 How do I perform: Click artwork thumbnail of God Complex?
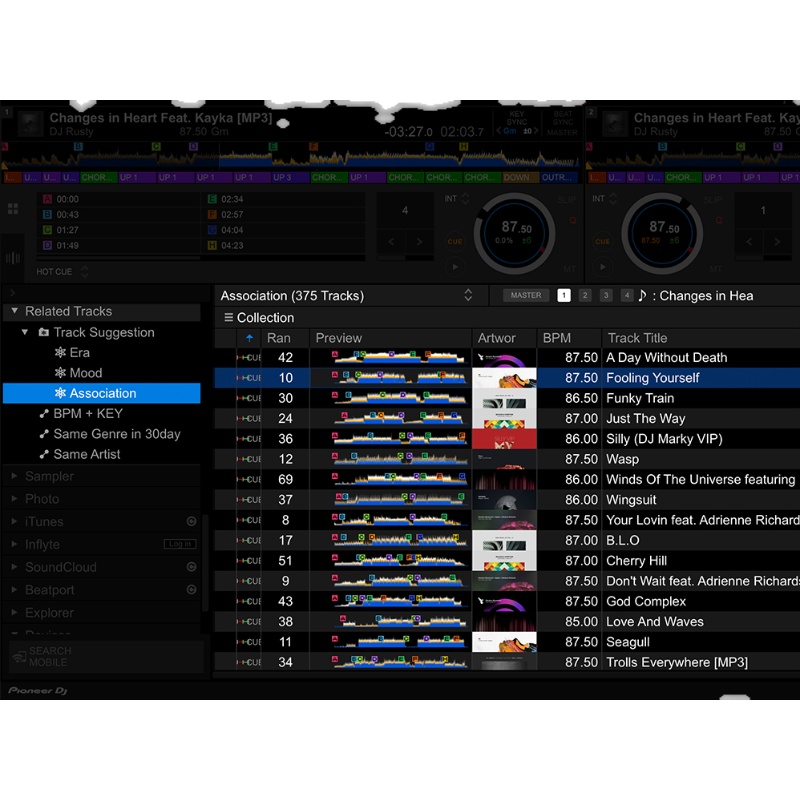click(x=504, y=601)
